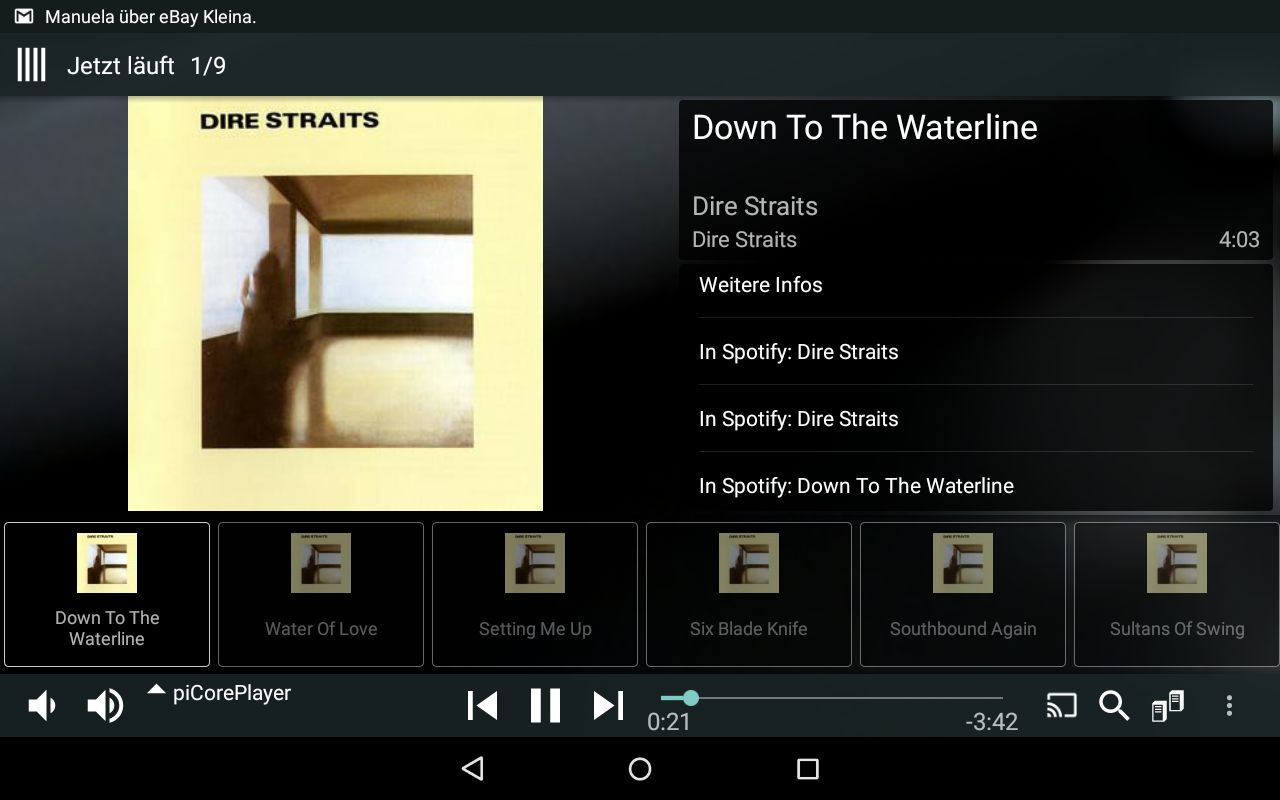Viewport: 1280px width, 800px height.
Task: Open the Cast device icon
Action: 1062,706
